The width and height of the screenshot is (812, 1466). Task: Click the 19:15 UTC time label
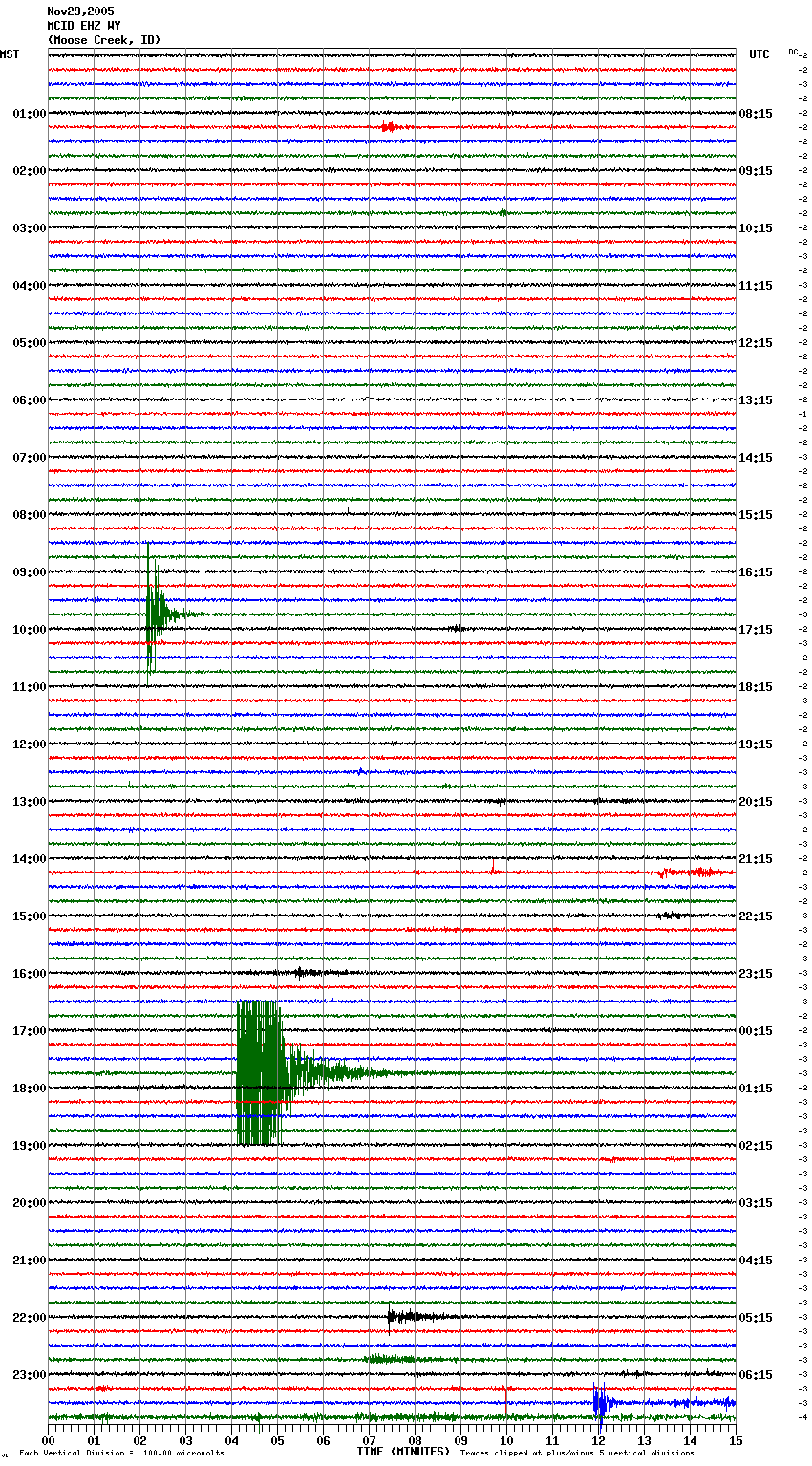tap(756, 744)
